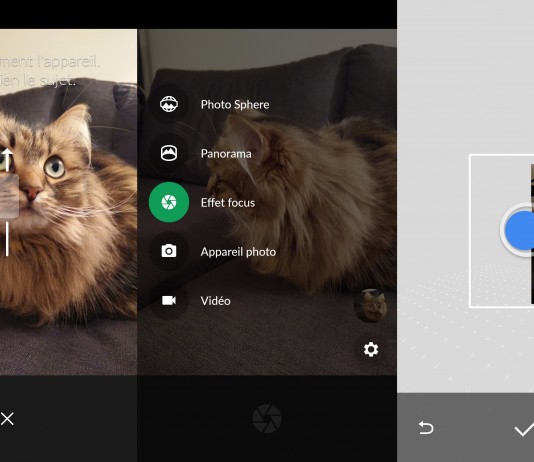This screenshot has width=534, height=462.
Task: Click the upward arrow guide indicator
Action: (7, 159)
